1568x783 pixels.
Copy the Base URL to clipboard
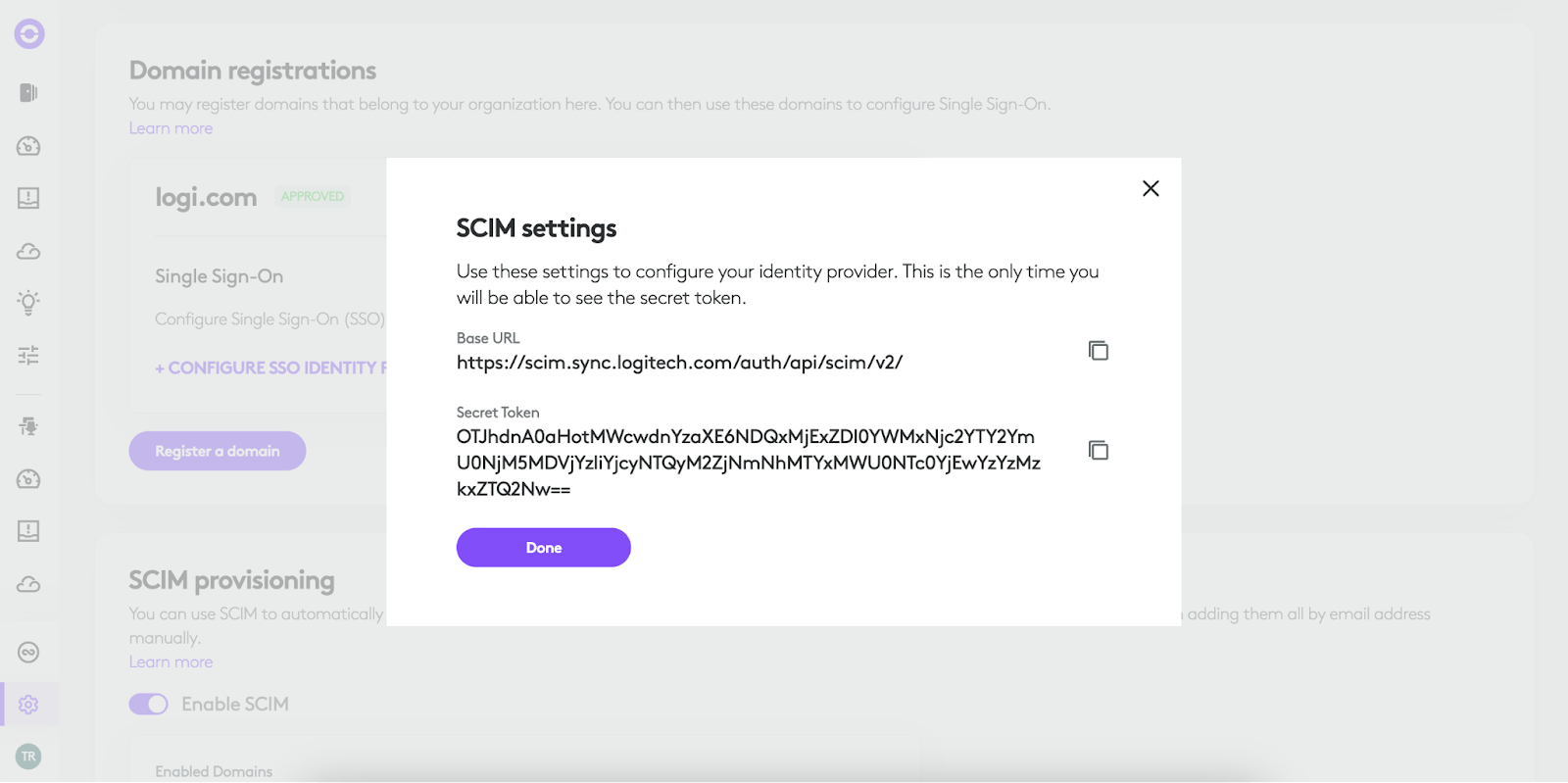pos(1098,351)
